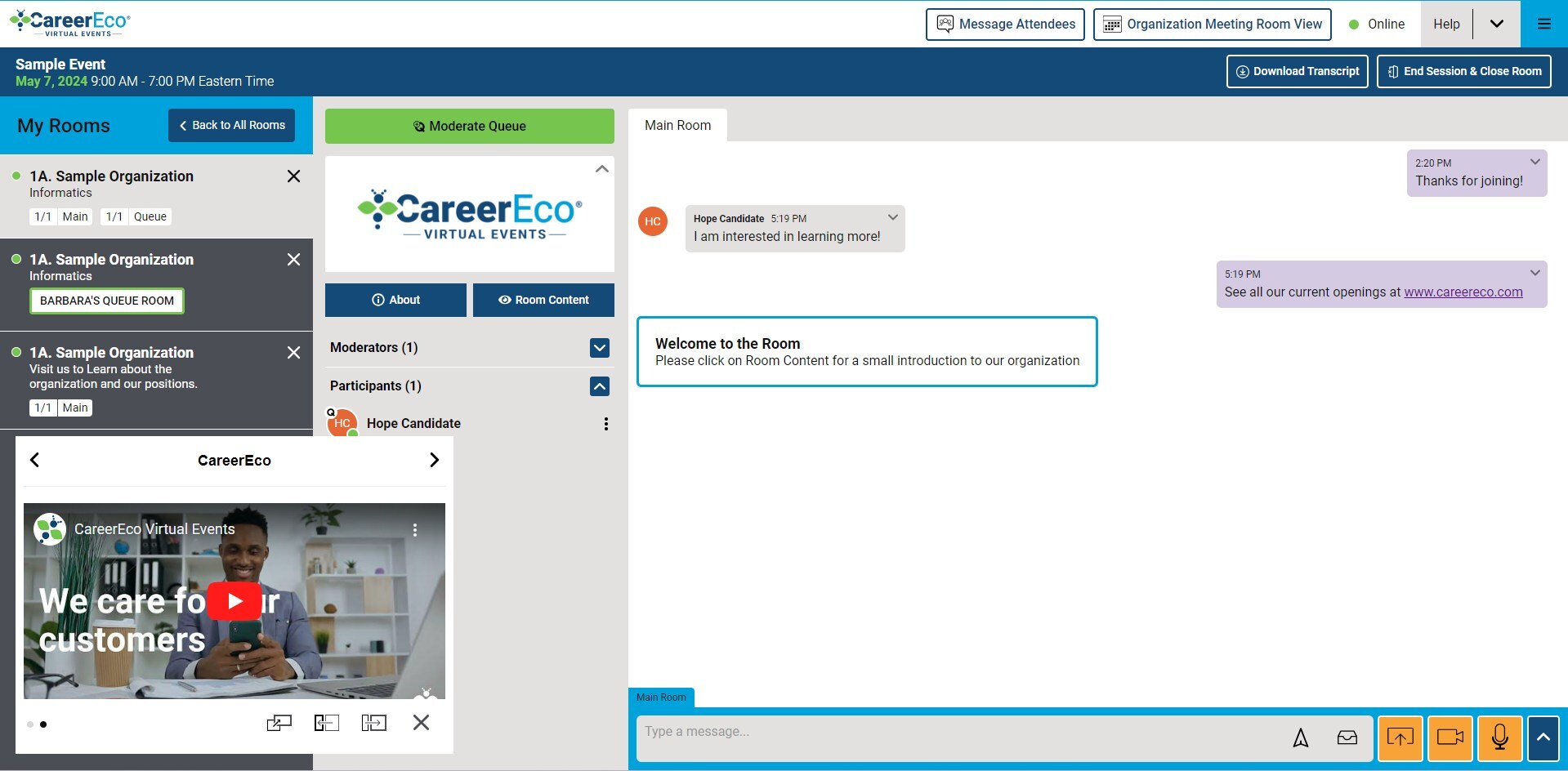Screen dimensions: 1568x771
Task: Open the hamburger menu icon
Action: tap(1543, 24)
